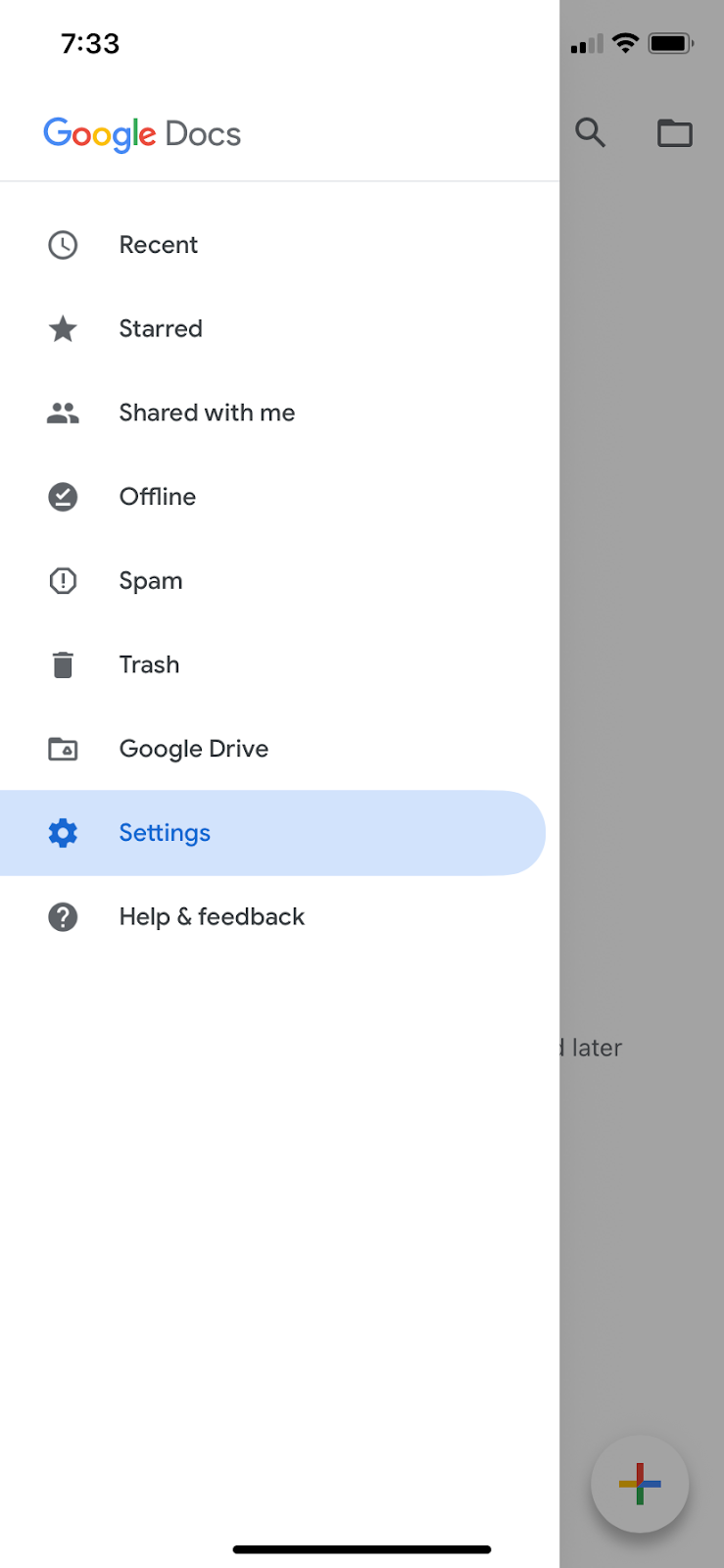724x1568 pixels.
Task: Tap the Google Docs logo
Action: pos(142,134)
